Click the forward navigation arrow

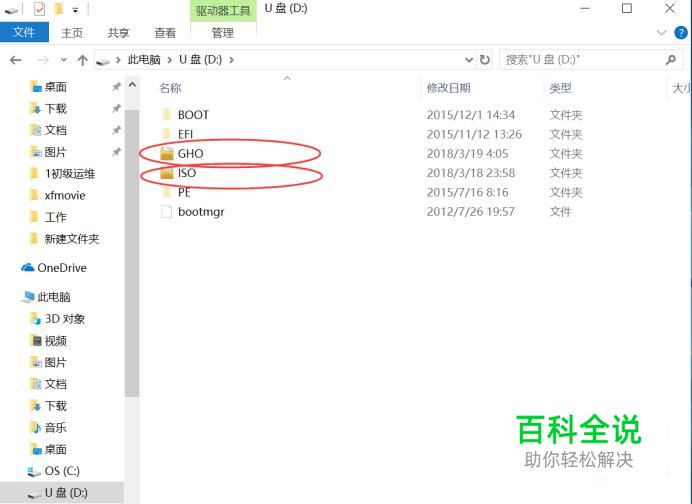(43, 60)
